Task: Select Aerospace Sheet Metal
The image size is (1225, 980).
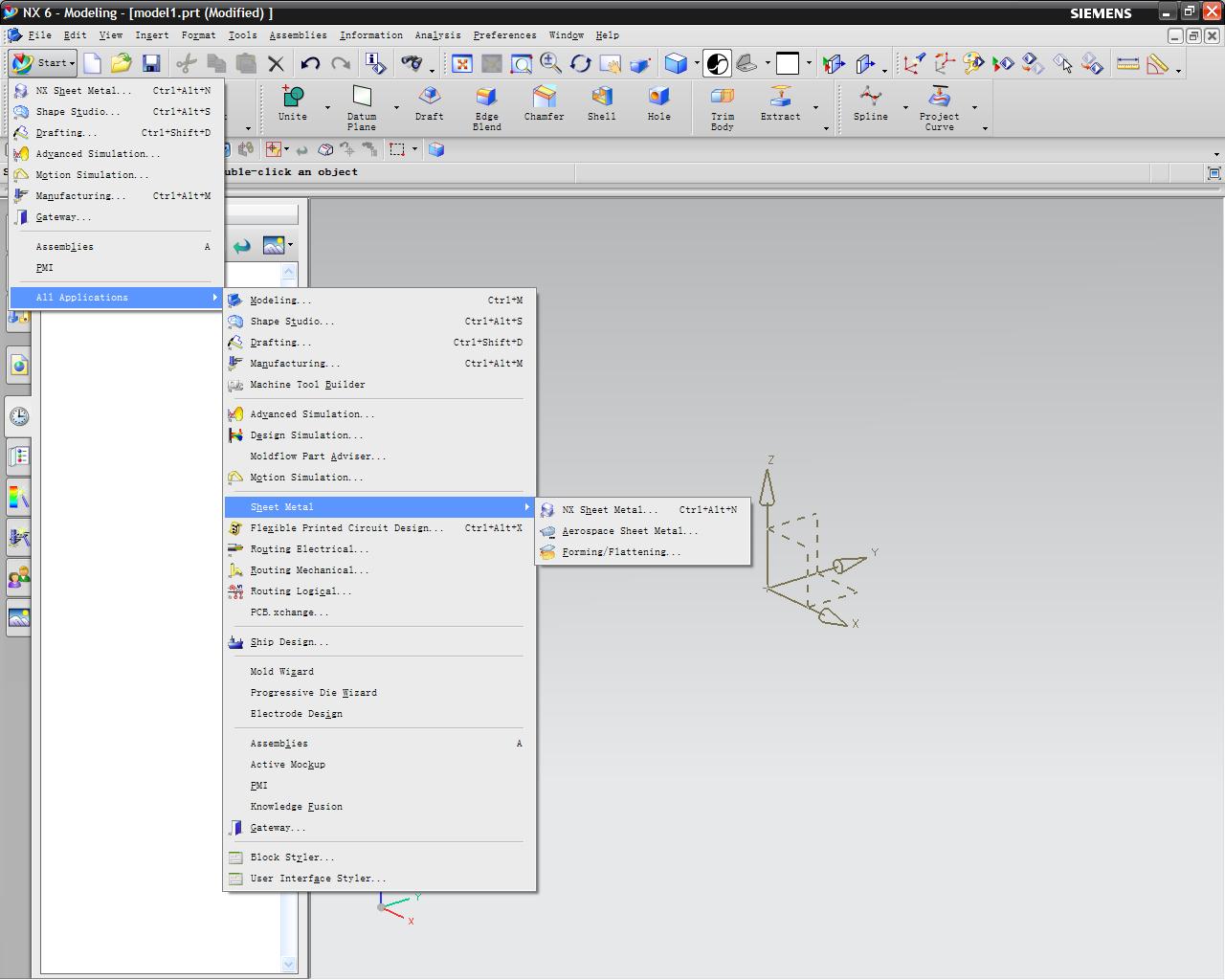Action: pos(643,531)
